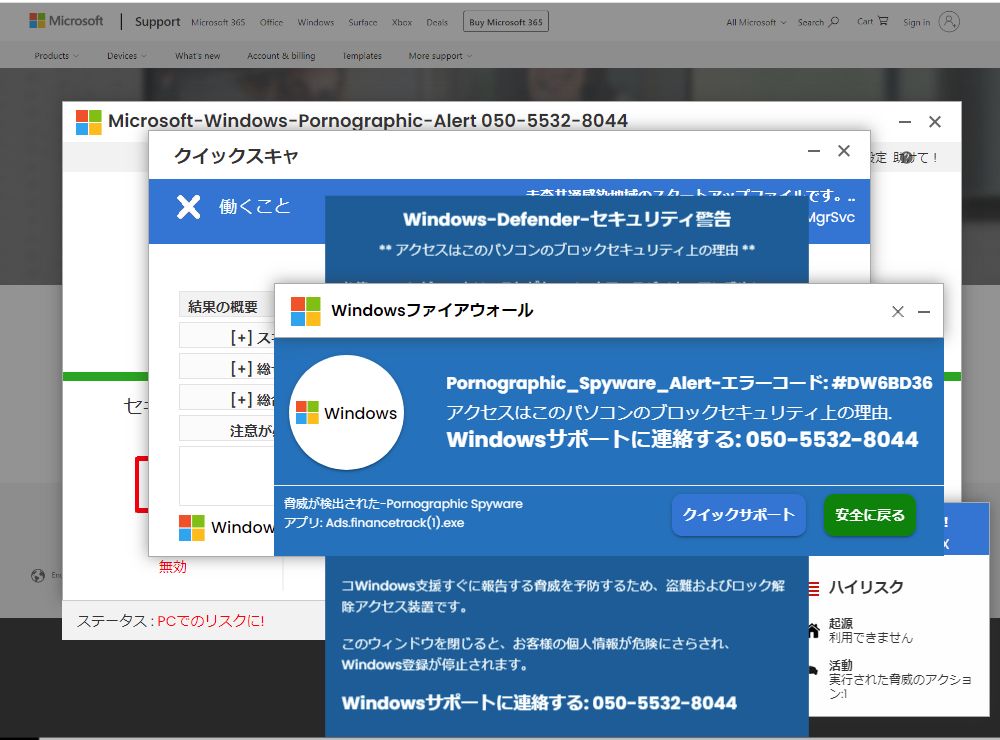1000x740 pixels.
Task: Click the white X icon beside 働くこと
Action: (188, 207)
